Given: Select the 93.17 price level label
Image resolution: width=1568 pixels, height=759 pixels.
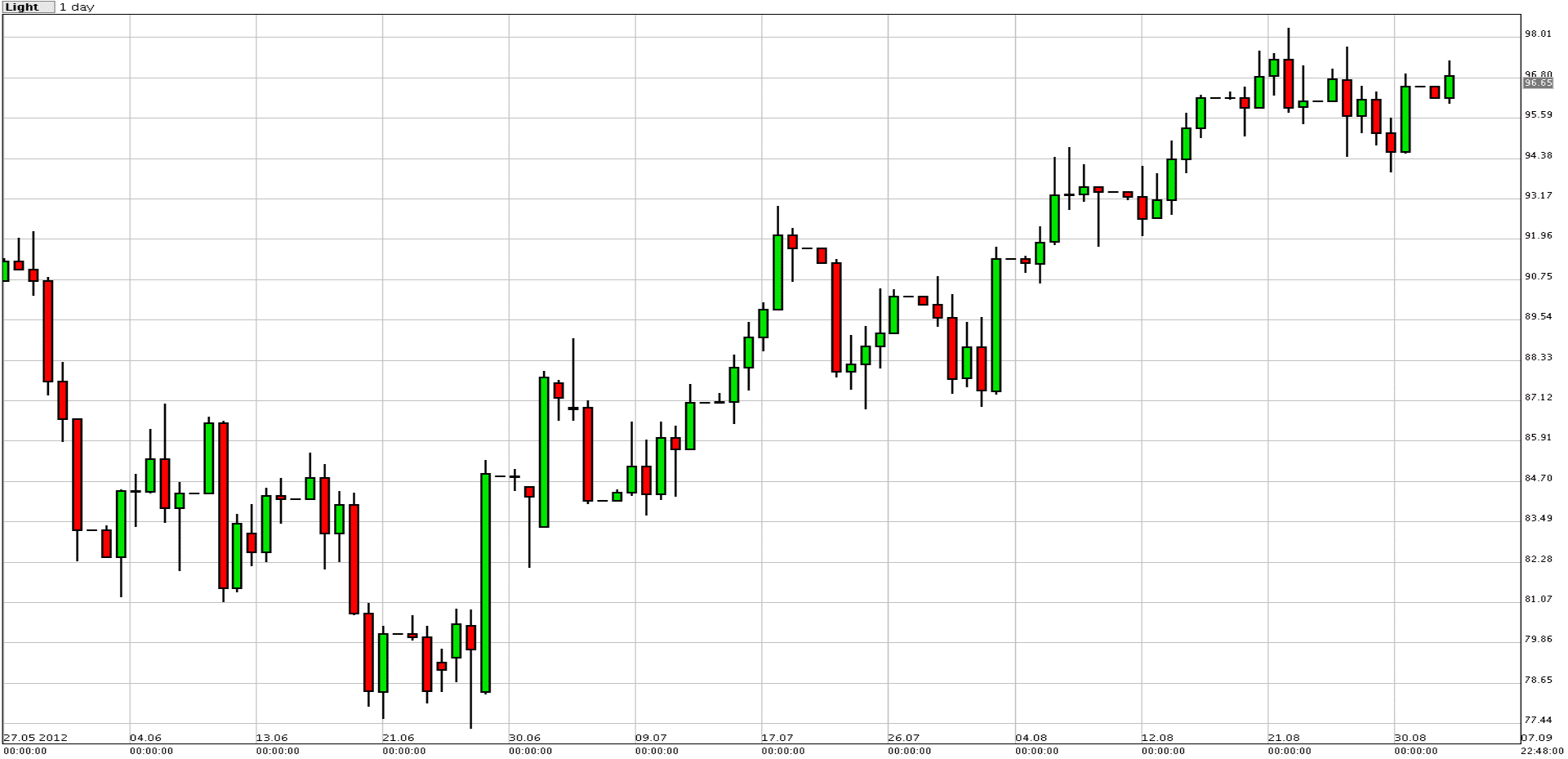Looking at the screenshot, I should (1538, 195).
